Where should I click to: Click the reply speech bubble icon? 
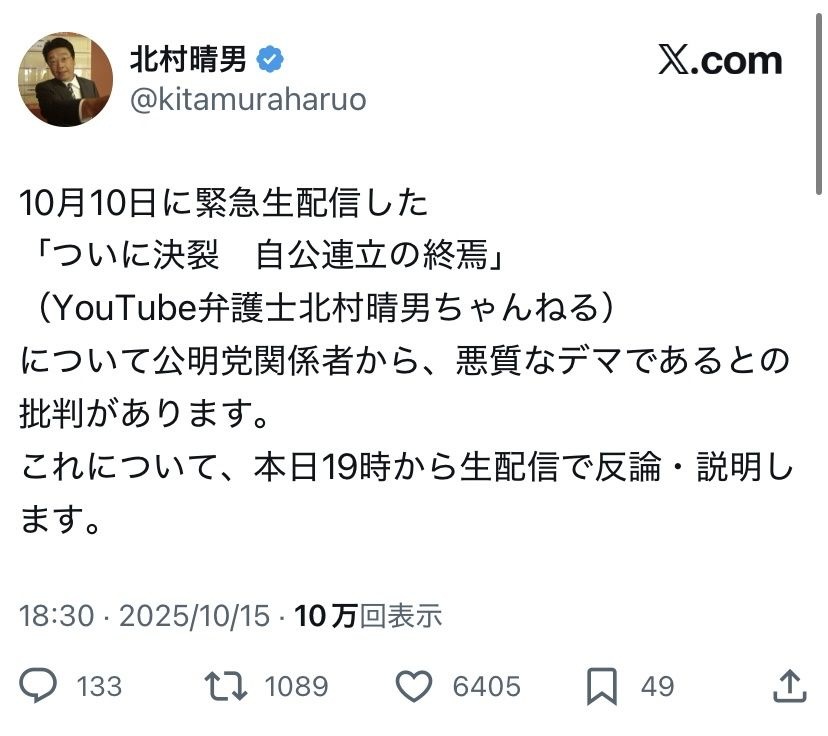click(x=39, y=686)
